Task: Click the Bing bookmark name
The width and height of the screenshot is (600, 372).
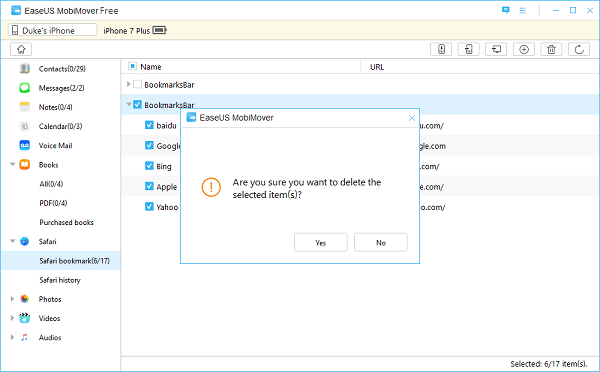Action: 164,166
